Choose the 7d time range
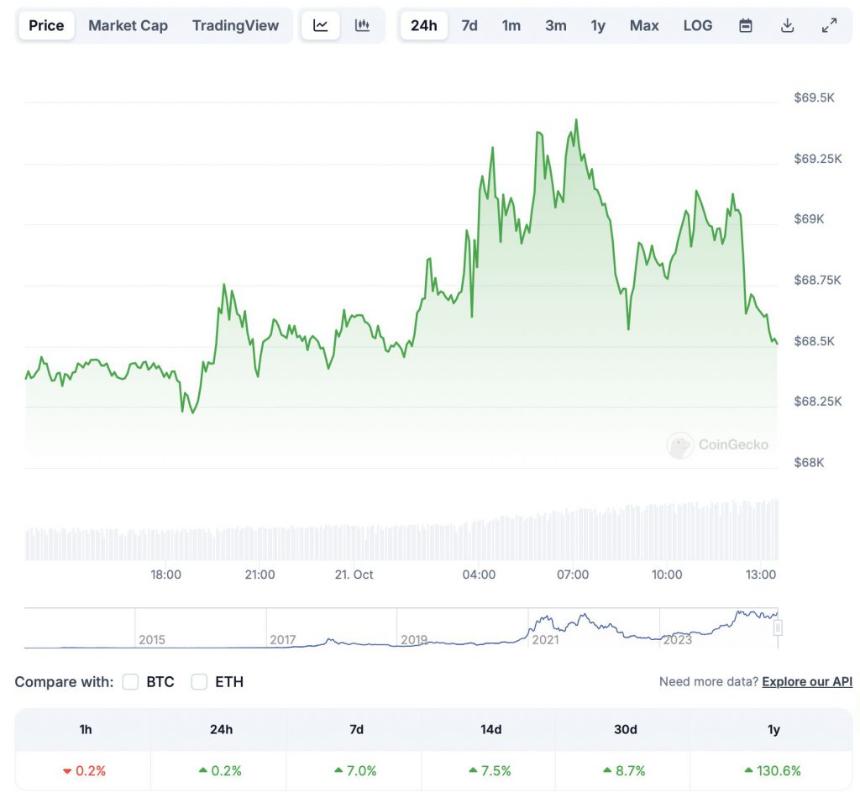Screen dimensions: 860x798 (x=469, y=25)
